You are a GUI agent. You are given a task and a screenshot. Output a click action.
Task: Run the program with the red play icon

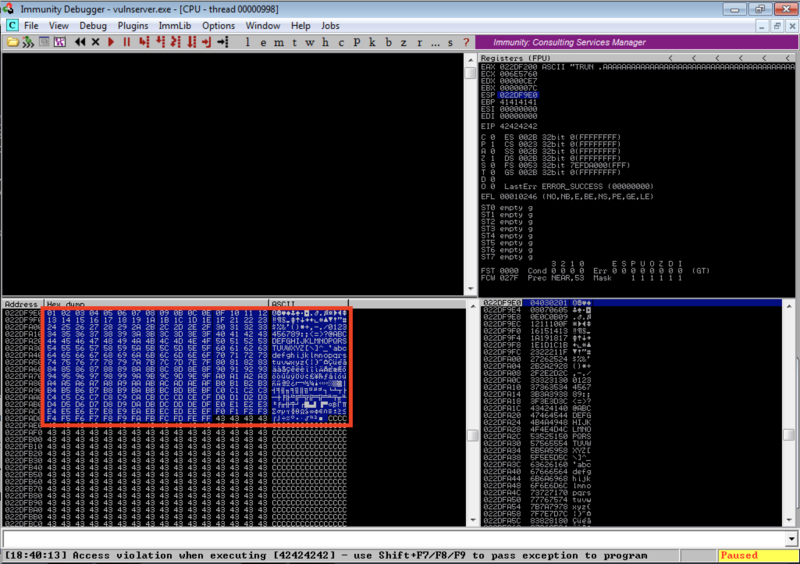tap(111, 42)
